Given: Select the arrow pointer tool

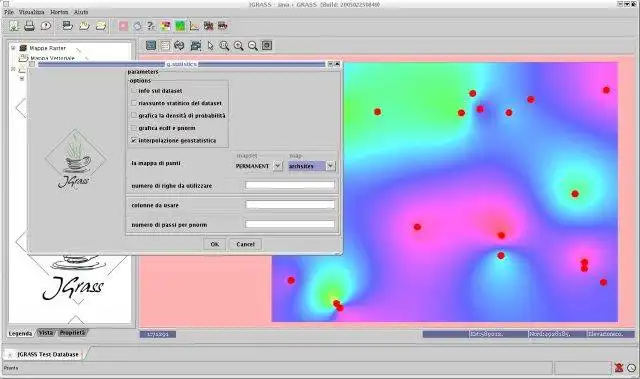Looking at the screenshot, I should click(211, 46).
